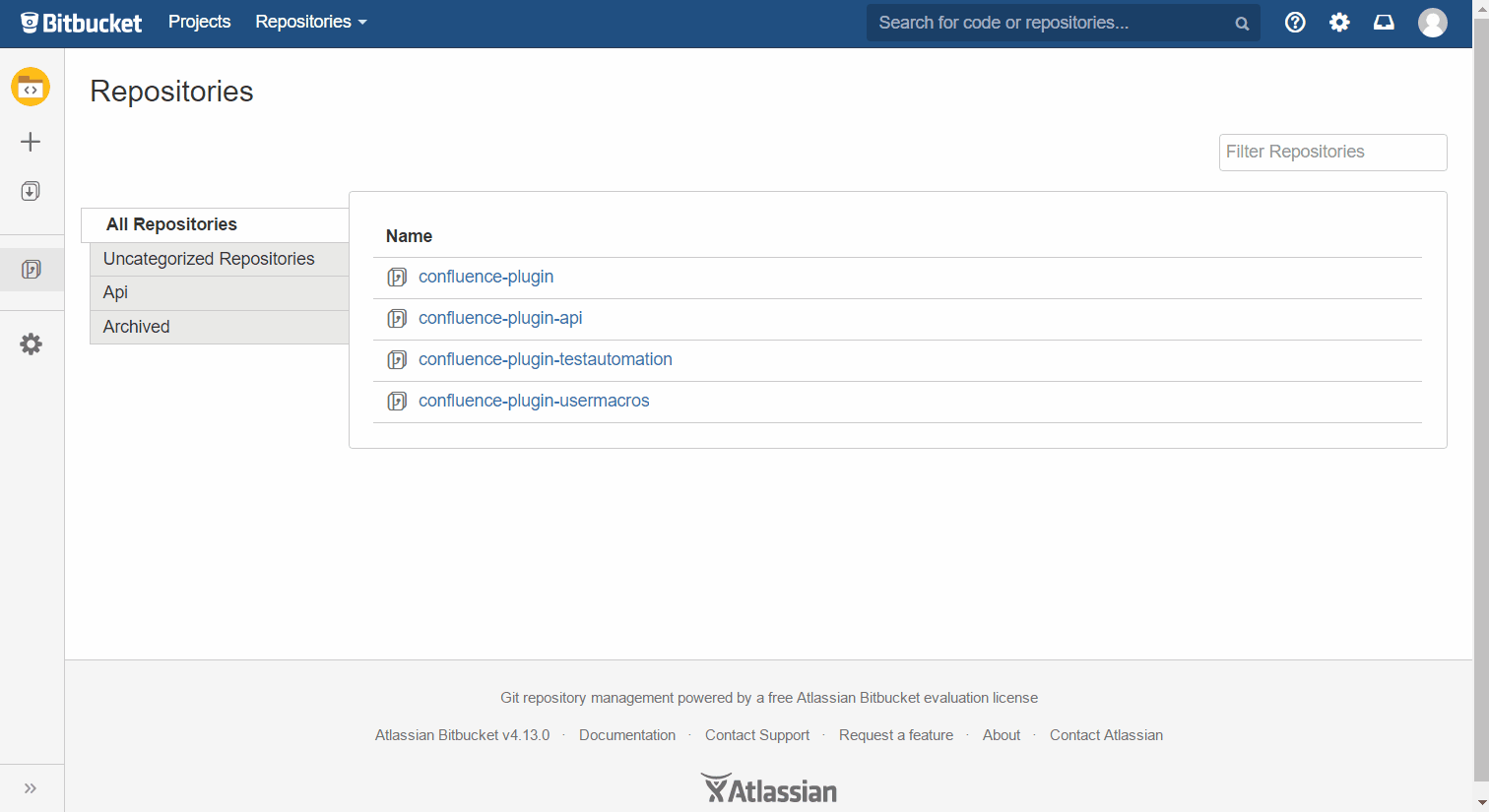The image size is (1489, 812).
Task: Open the confluence-plugin-api repository
Action: click(x=500, y=318)
